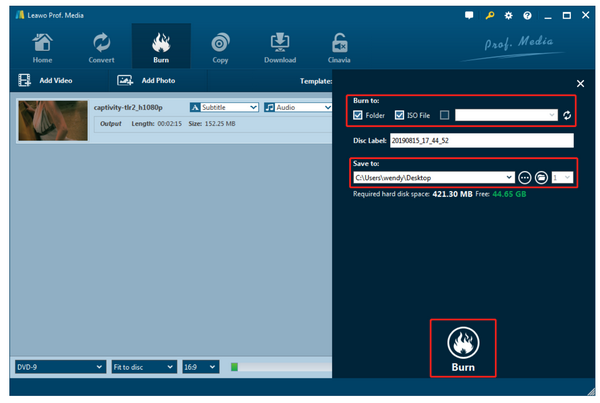Refresh the disc drive list

click(x=567, y=115)
